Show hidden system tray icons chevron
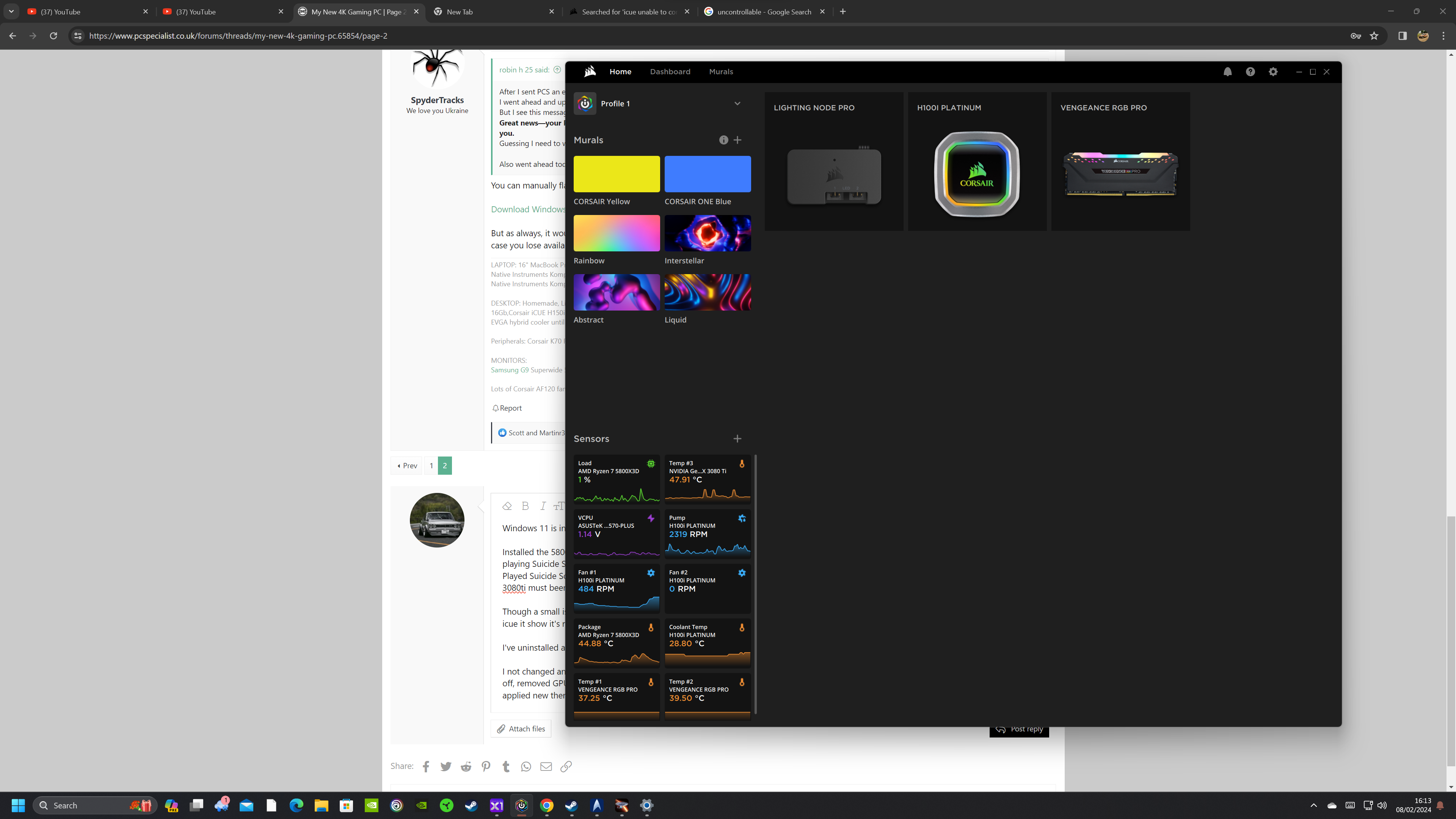This screenshot has height=819, width=1456. pos(1313,805)
